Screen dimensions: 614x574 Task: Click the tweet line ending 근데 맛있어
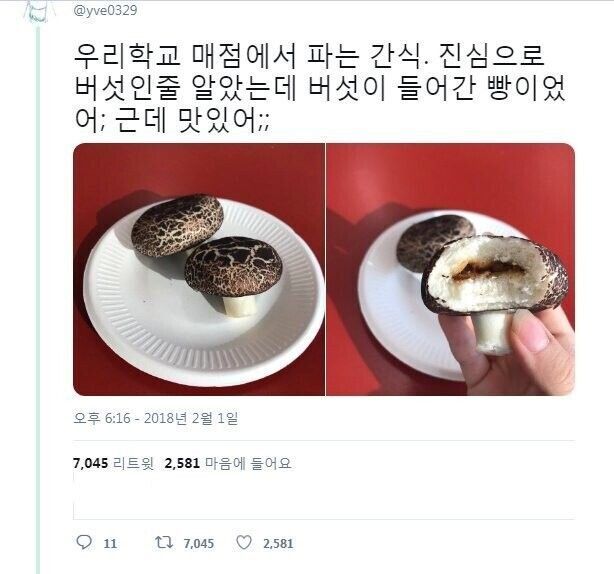pyautogui.click(x=172, y=120)
